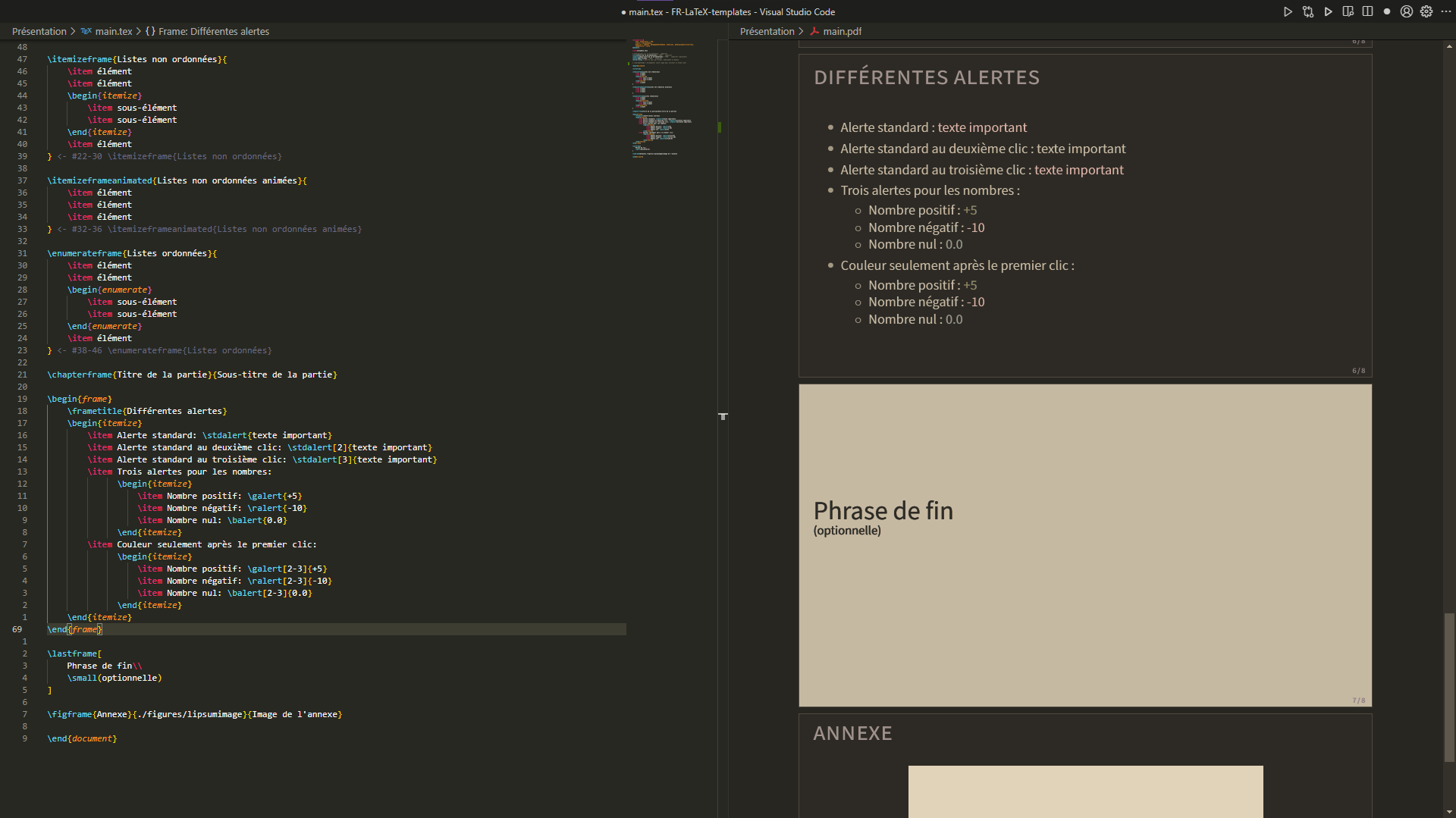Build the LaTeX project with the filled play icon
The width and height of the screenshot is (1456, 818).
pyautogui.click(x=1328, y=11)
